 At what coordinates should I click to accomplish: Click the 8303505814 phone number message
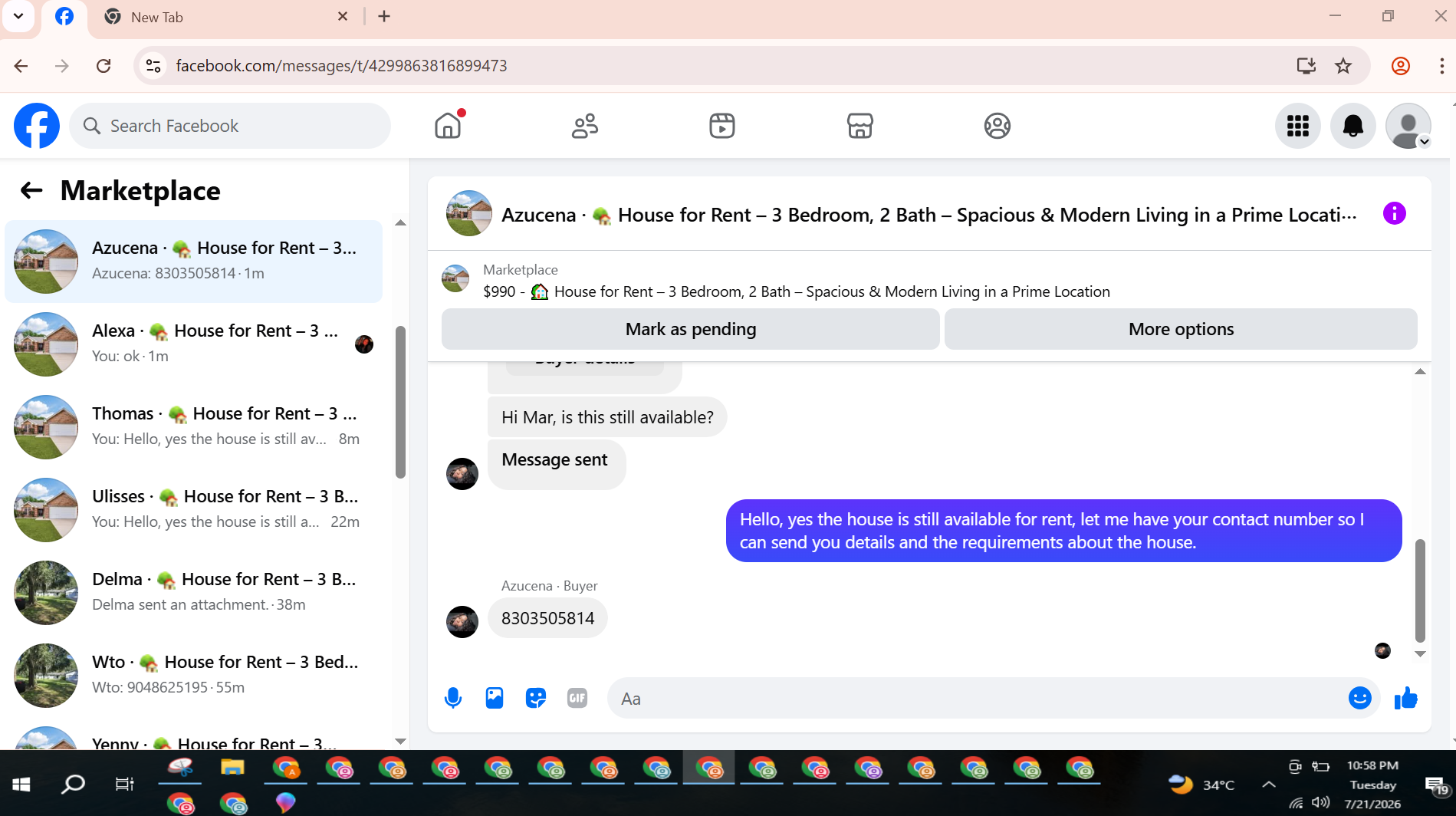coord(547,618)
